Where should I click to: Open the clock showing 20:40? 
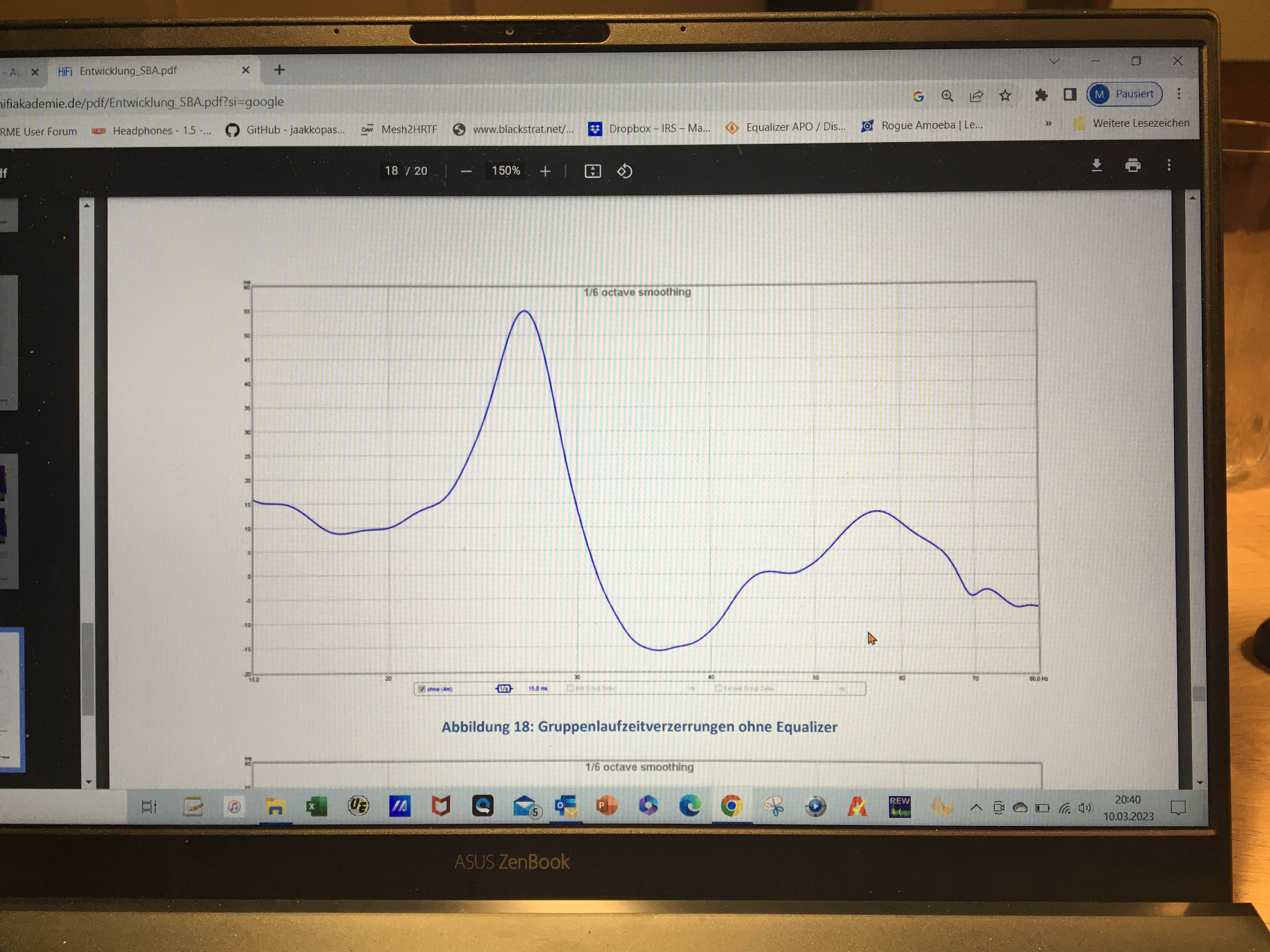(x=1128, y=808)
